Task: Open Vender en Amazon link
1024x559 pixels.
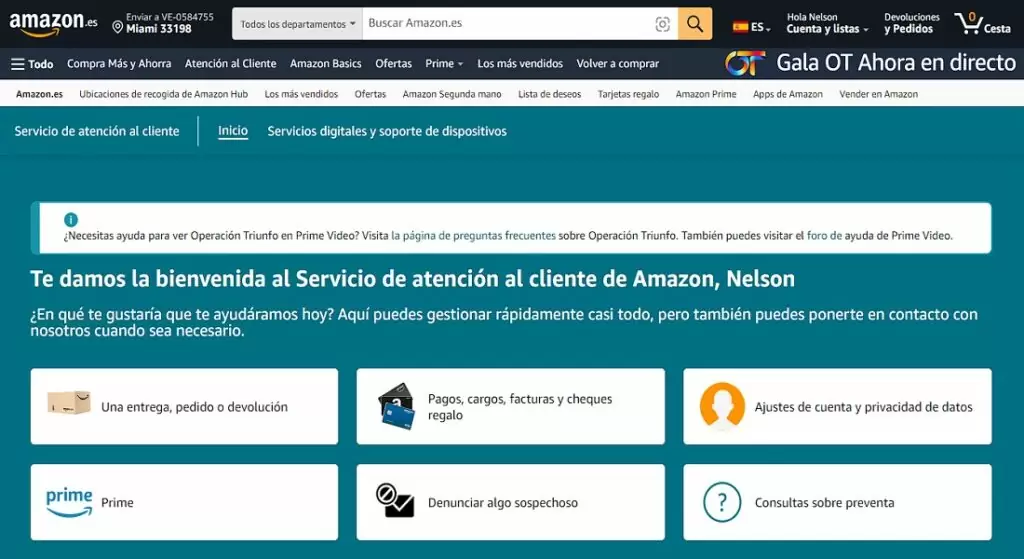Action: click(878, 94)
